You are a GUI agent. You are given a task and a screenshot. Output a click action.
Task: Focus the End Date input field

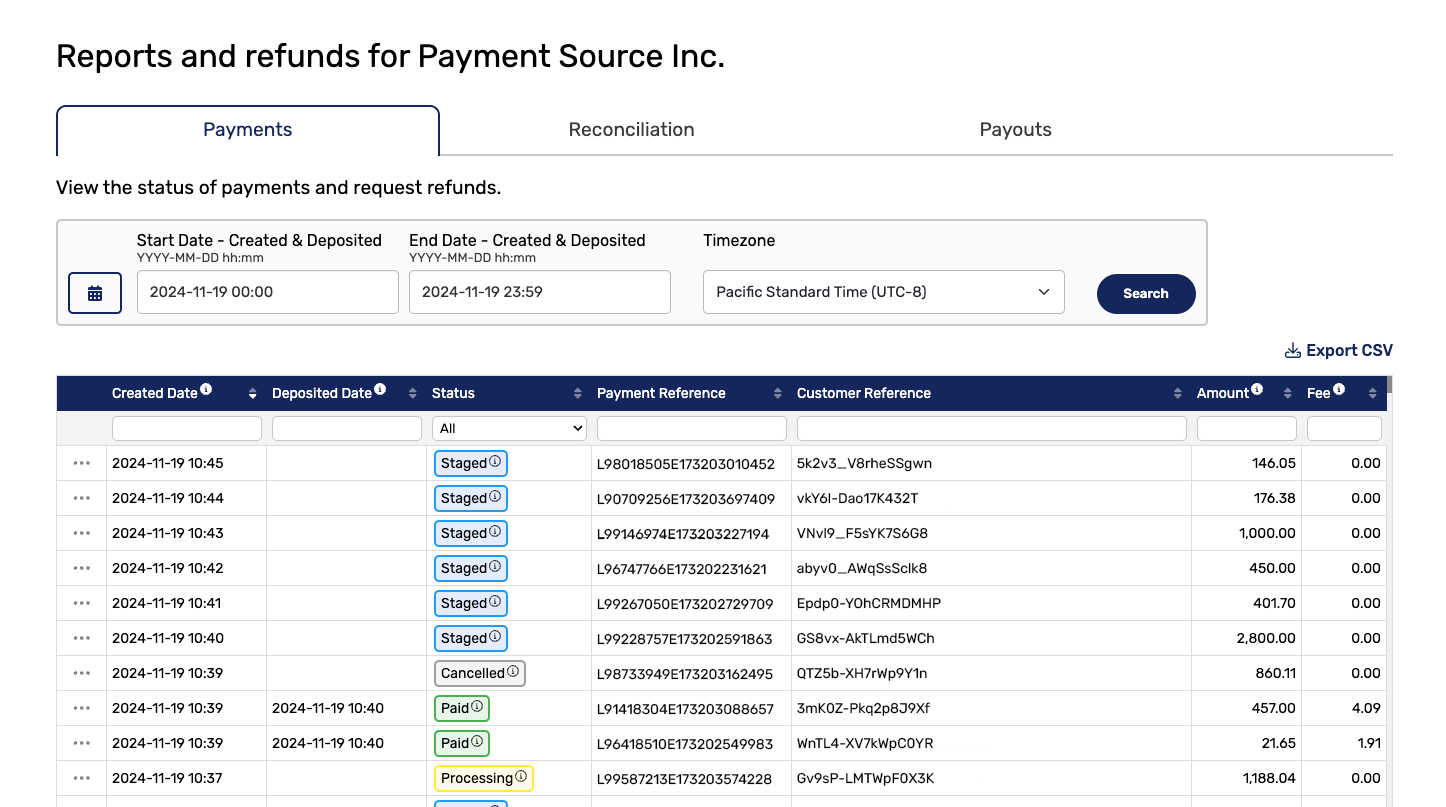[540, 292]
